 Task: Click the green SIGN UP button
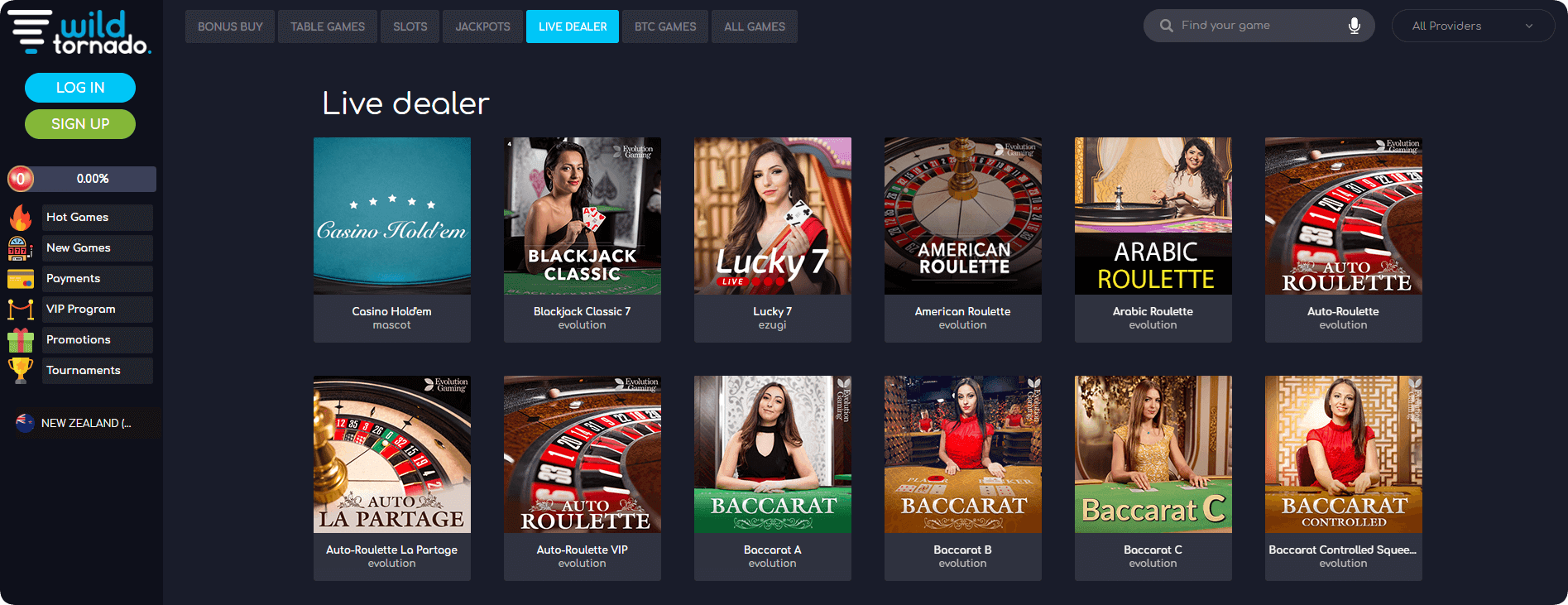coord(80,124)
